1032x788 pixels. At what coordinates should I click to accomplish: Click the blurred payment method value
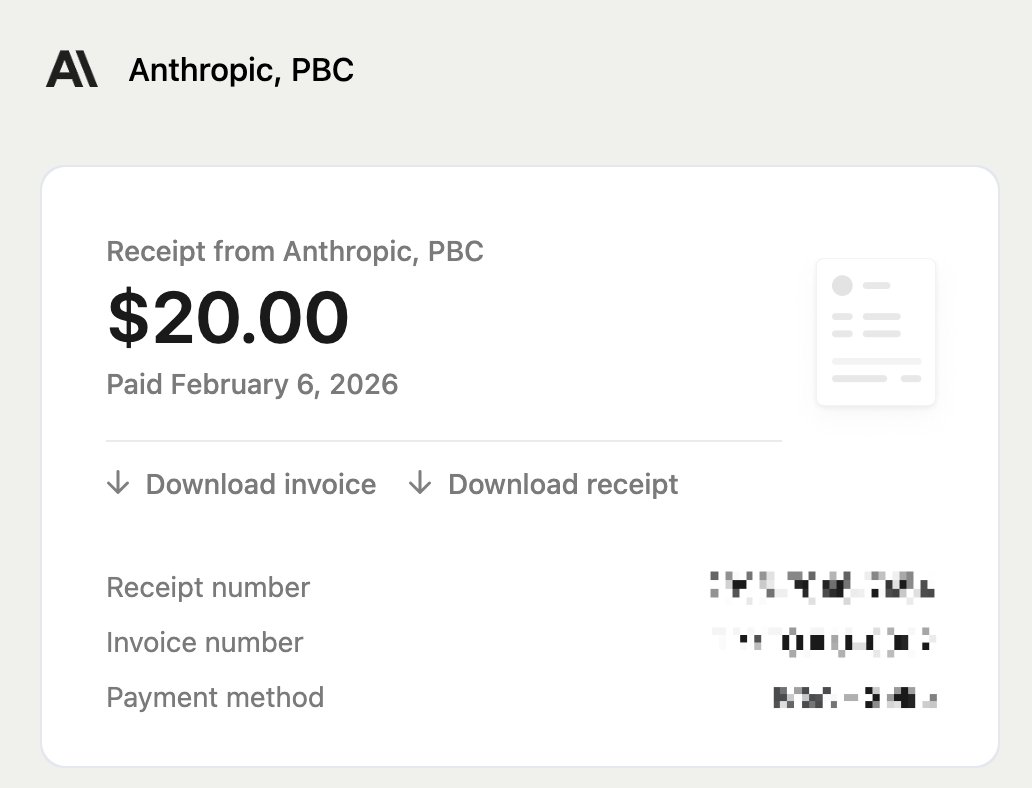point(855,697)
